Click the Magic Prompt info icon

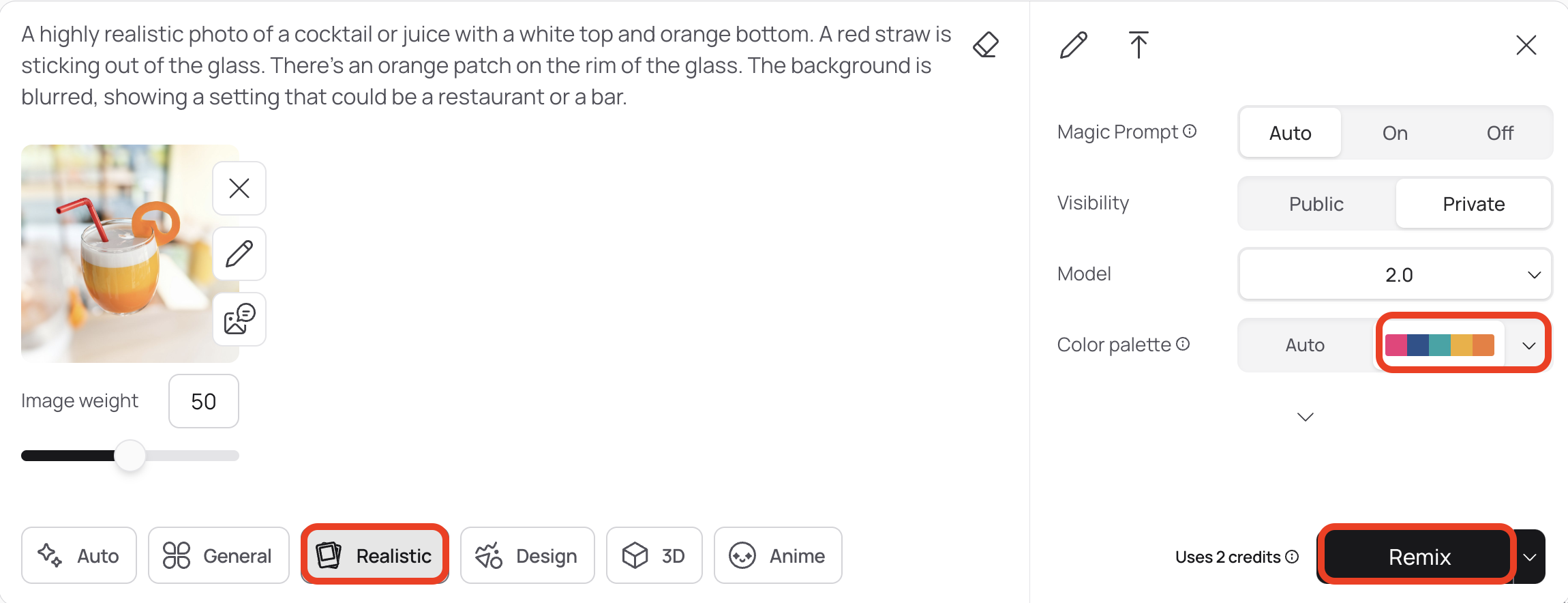pyautogui.click(x=1190, y=131)
